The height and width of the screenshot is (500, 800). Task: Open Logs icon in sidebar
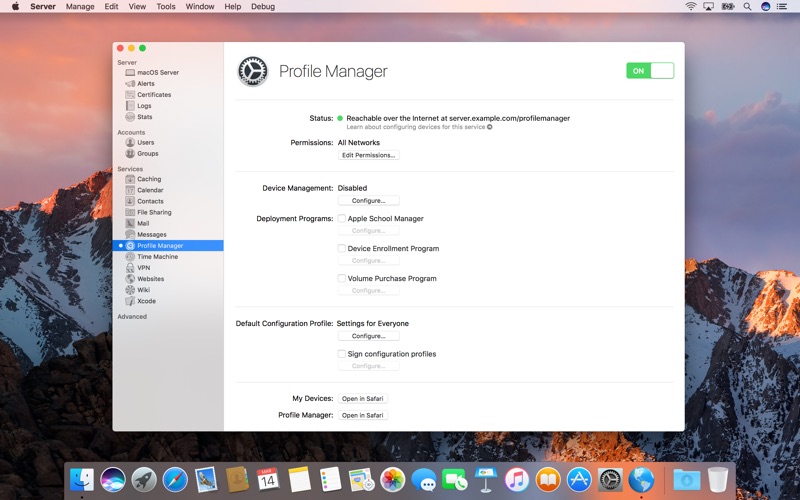(x=130, y=106)
